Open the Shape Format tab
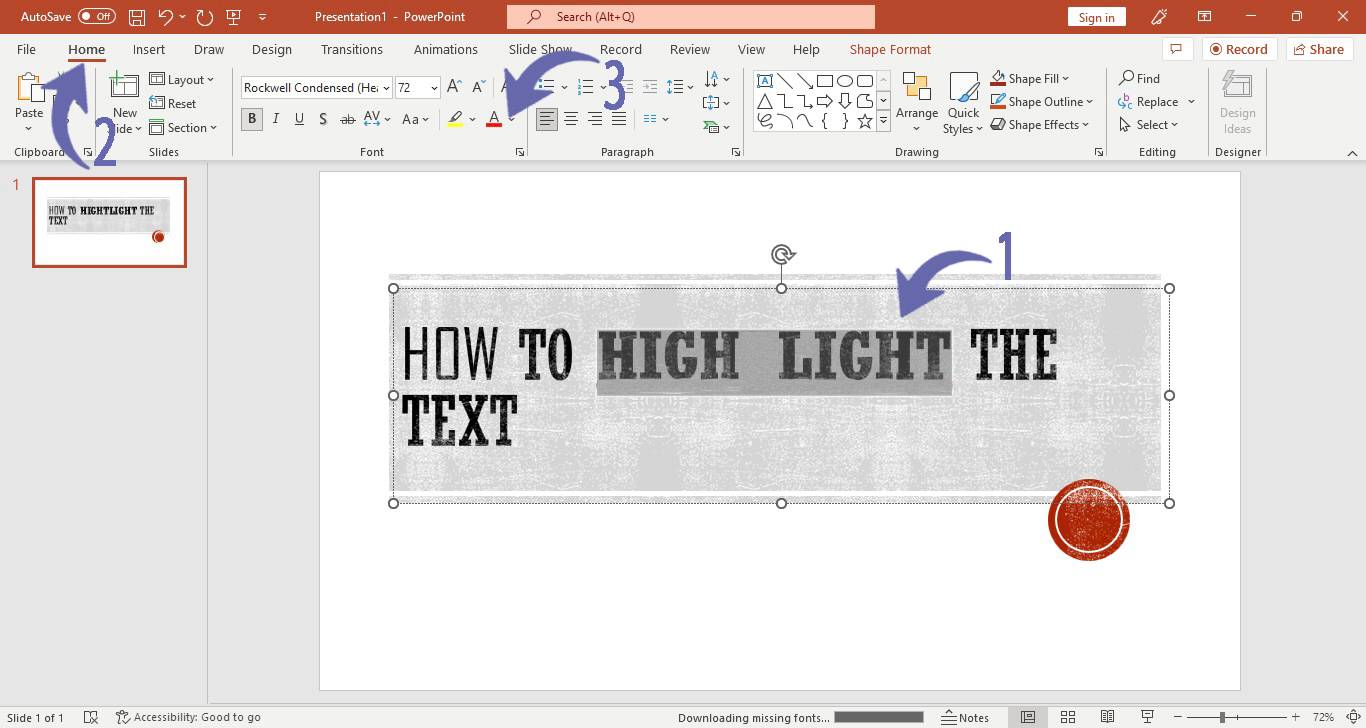Viewport: 1366px width, 728px height. point(890,49)
